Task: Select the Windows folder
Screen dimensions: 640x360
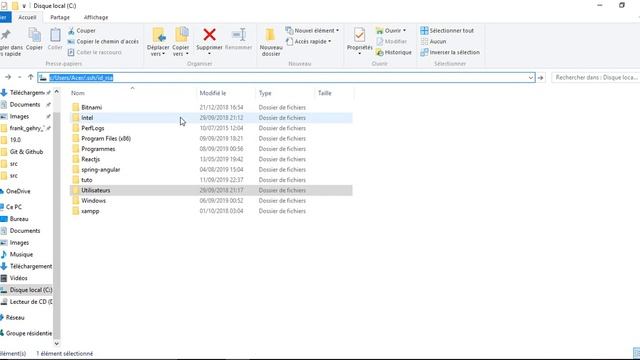Action: (211, 201)
